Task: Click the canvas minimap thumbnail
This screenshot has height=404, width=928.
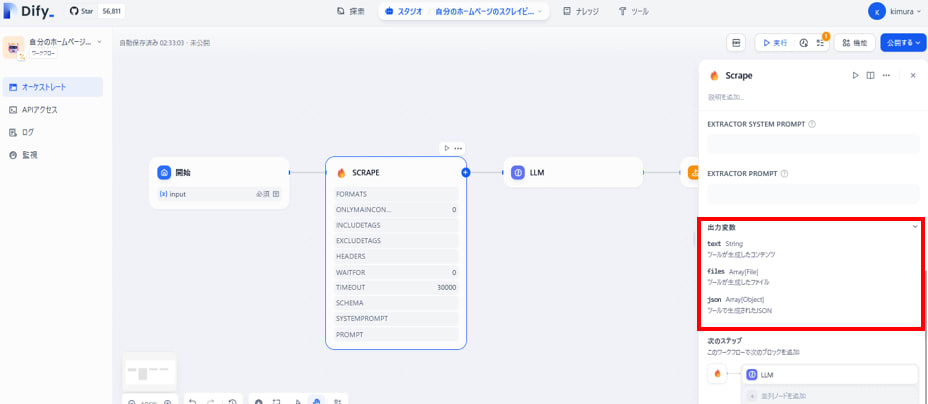Action: click(x=150, y=374)
